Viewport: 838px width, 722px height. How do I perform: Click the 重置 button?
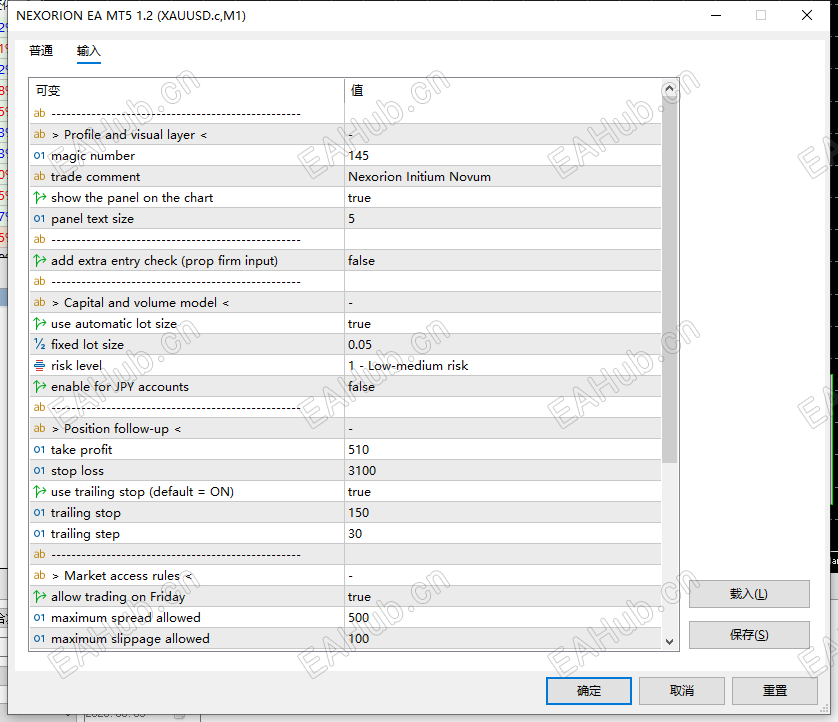[774, 690]
